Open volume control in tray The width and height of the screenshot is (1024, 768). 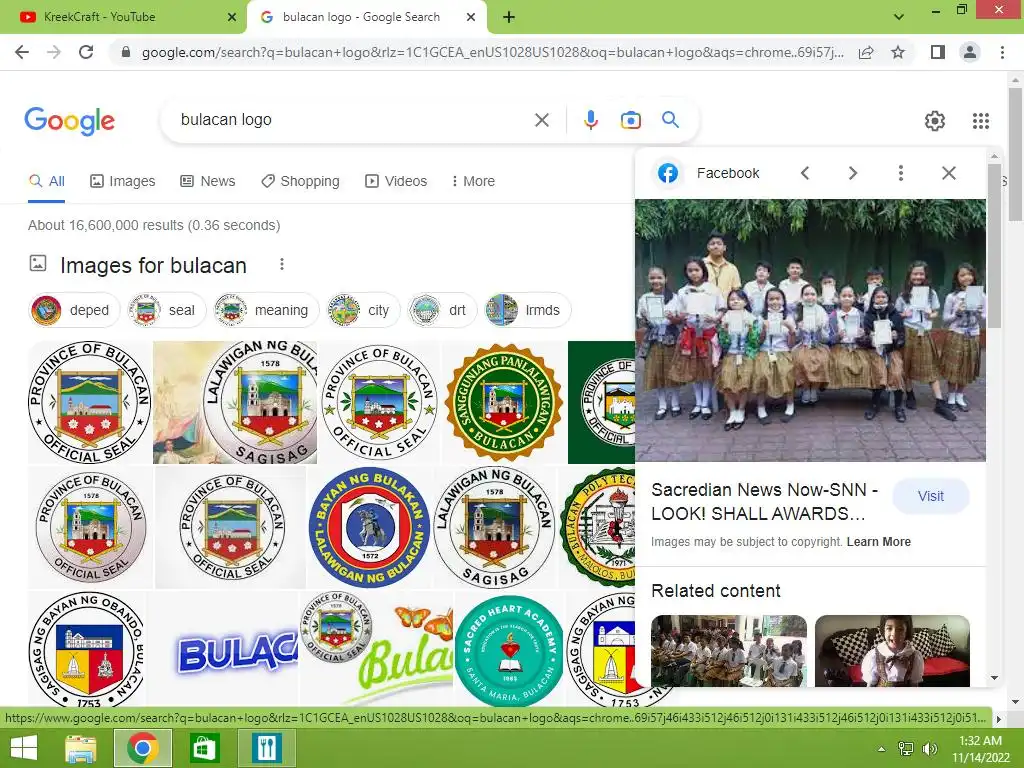[x=929, y=749]
